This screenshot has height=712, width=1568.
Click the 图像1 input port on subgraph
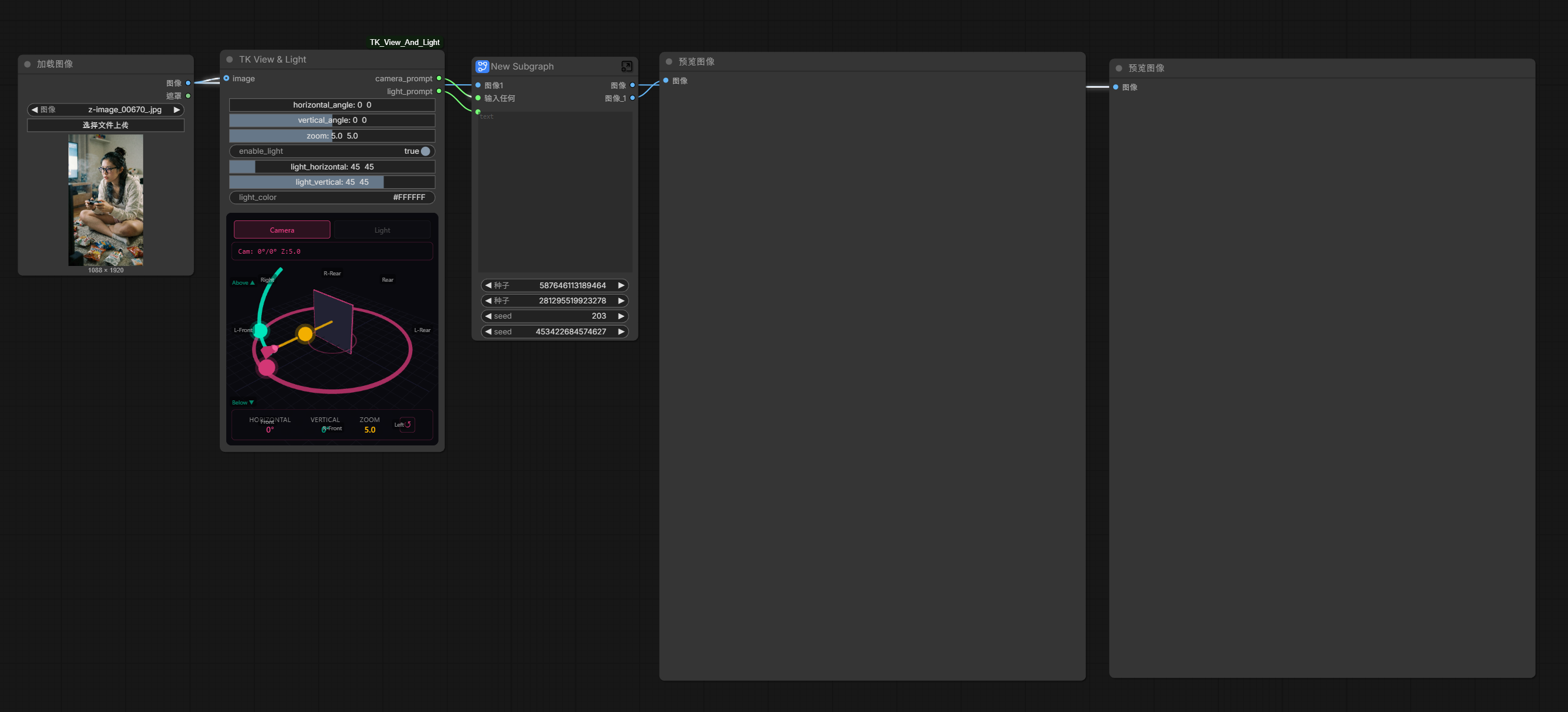coord(478,85)
